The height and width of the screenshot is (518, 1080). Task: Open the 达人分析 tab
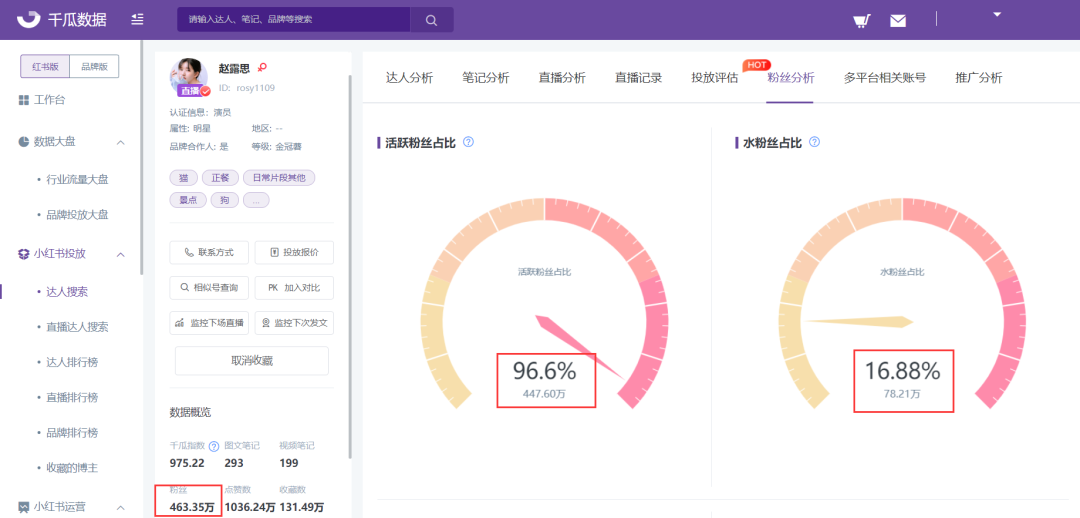click(409, 78)
